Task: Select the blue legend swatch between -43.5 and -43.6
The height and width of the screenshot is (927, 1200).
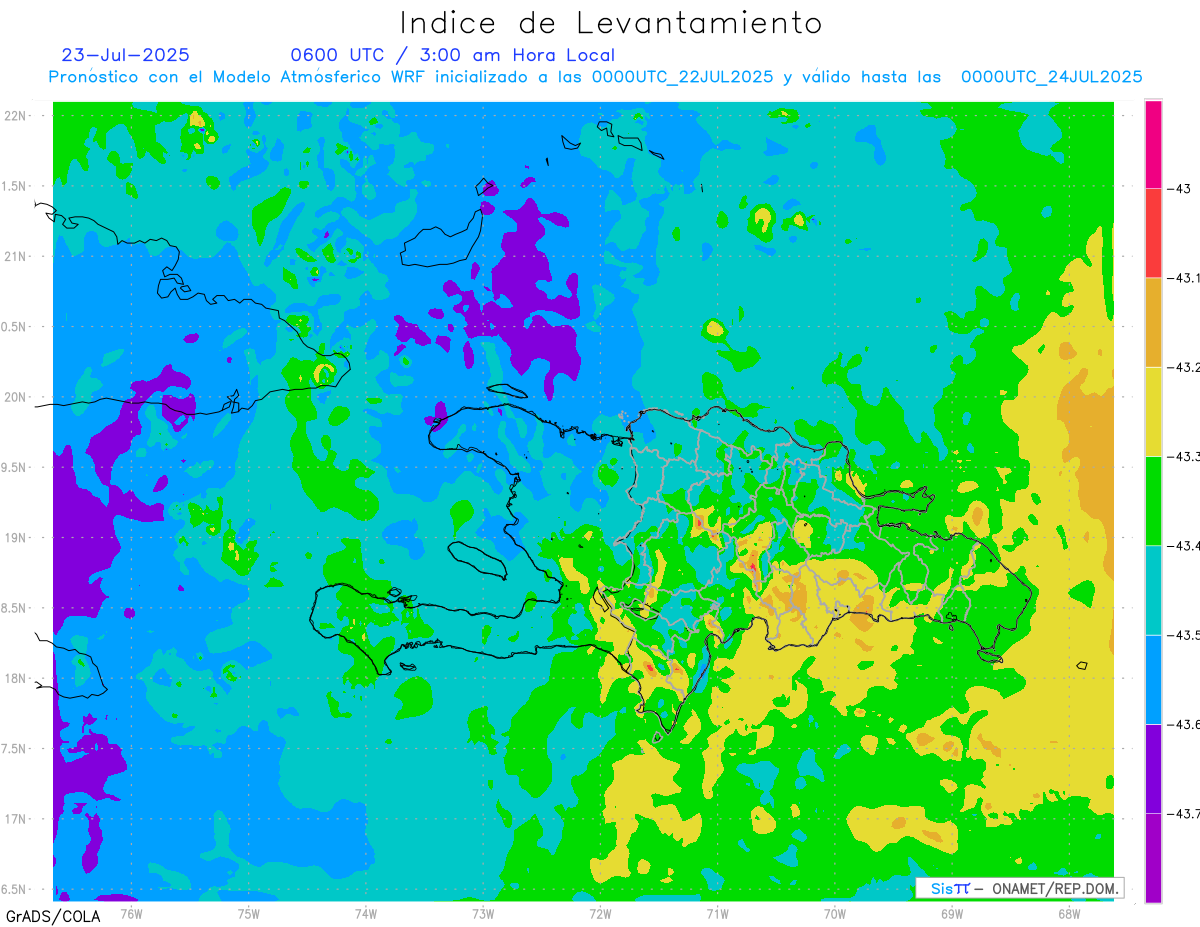Action: (1153, 679)
